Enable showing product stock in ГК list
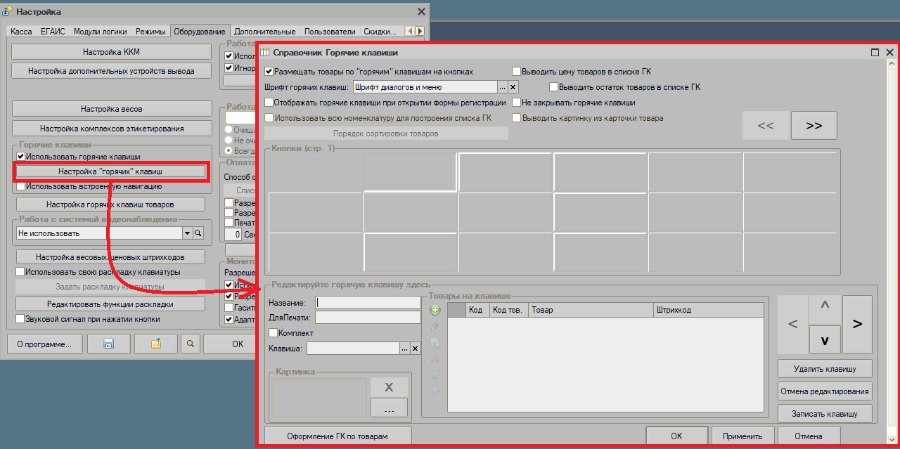This screenshot has height=449, width=900. (x=554, y=87)
